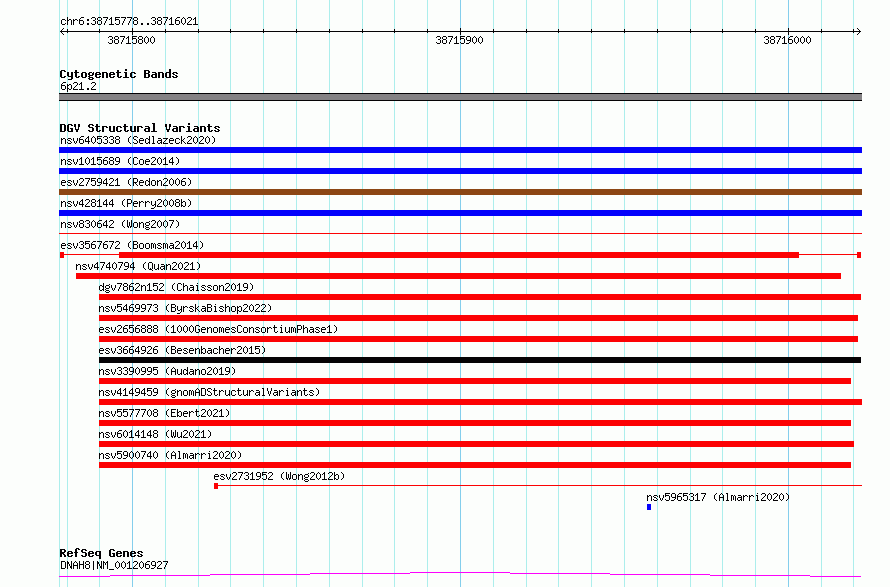Viewport: 890px width, 587px height.
Task: Click the red bar under nsv3390995 (Audano2019)
Action: (x=475, y=381)
